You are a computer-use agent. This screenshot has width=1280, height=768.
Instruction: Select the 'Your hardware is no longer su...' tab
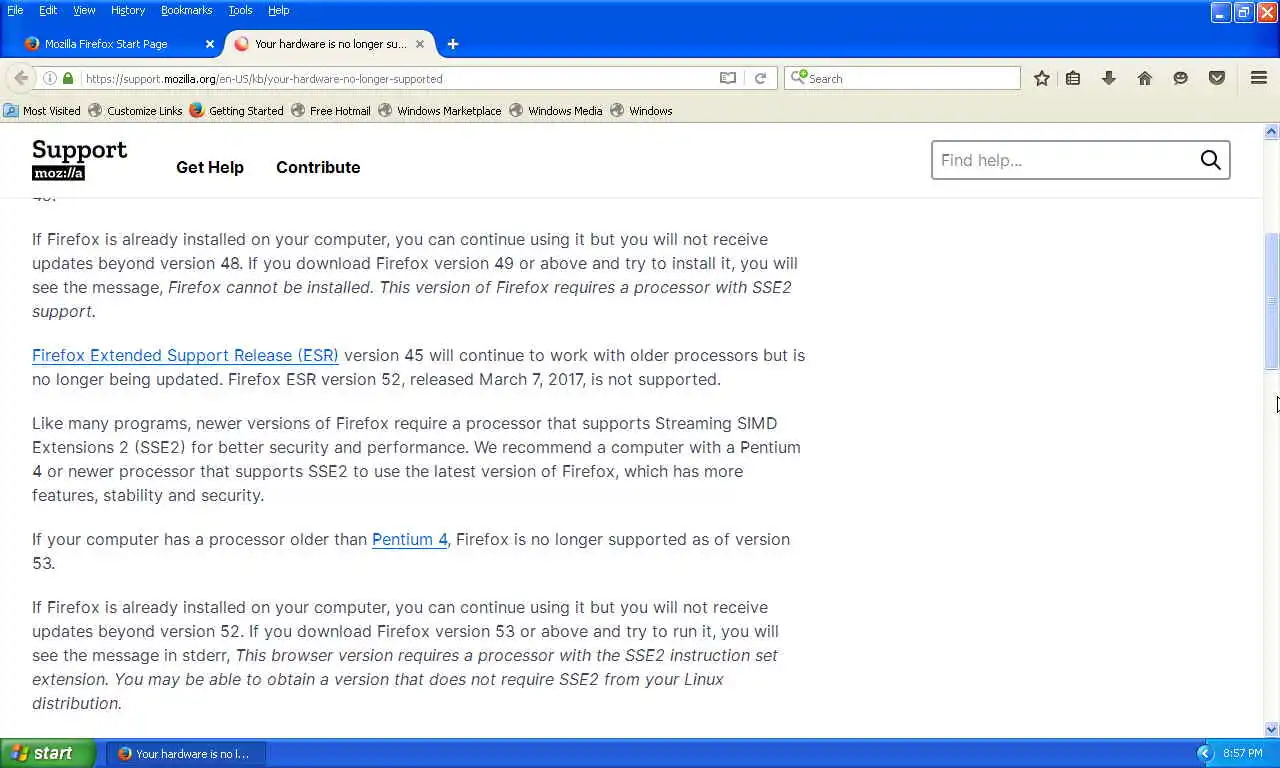(330, 44)
